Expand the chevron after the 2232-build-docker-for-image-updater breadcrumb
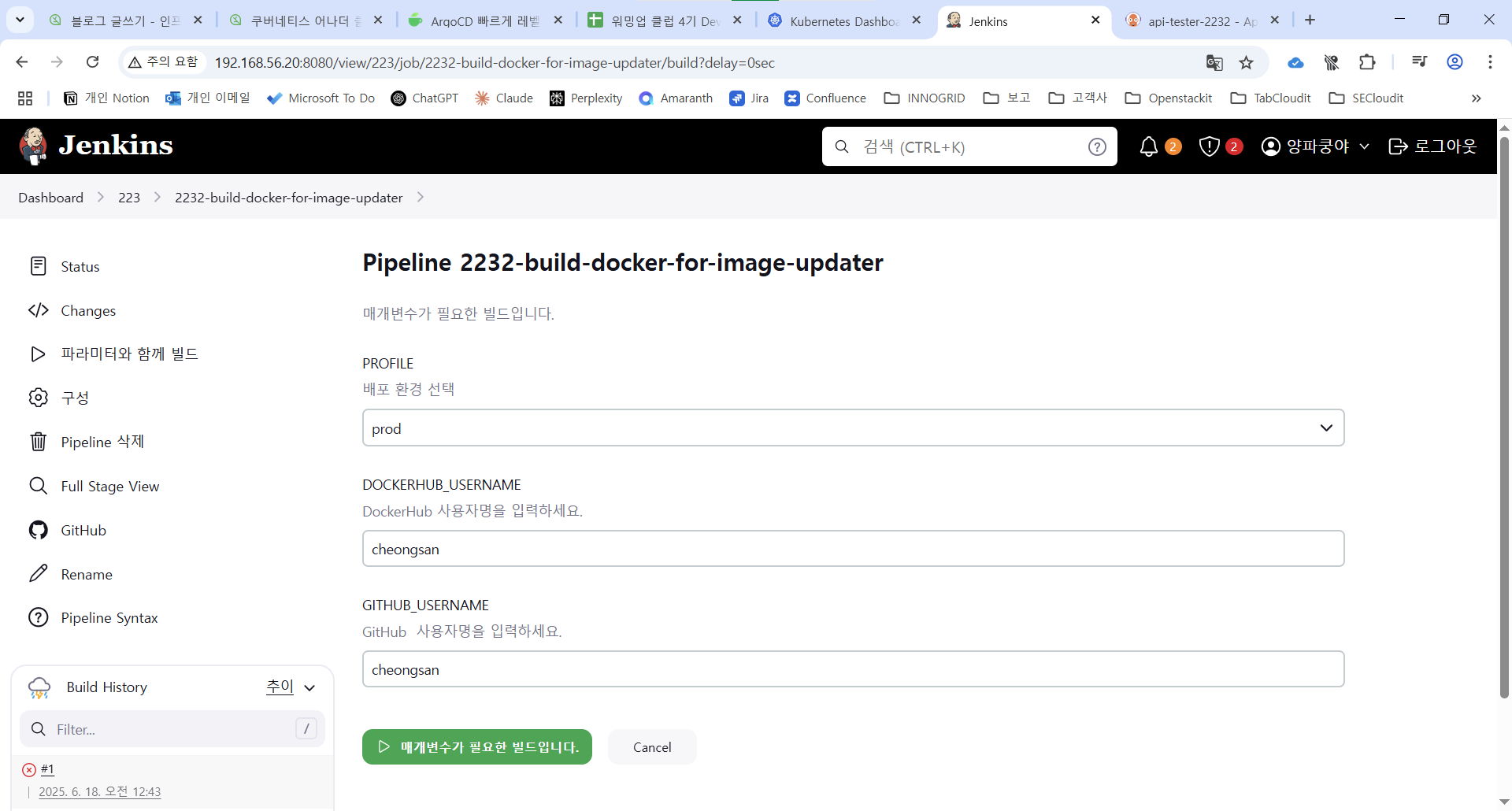Viewport: 1512px width, 811px height. (421, 197)
